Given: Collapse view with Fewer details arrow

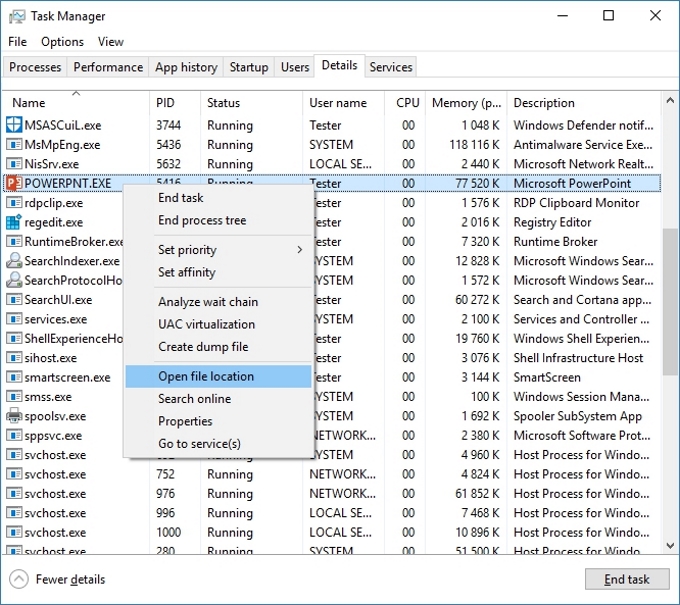Looking at the screenshot, I should [19, 579].
